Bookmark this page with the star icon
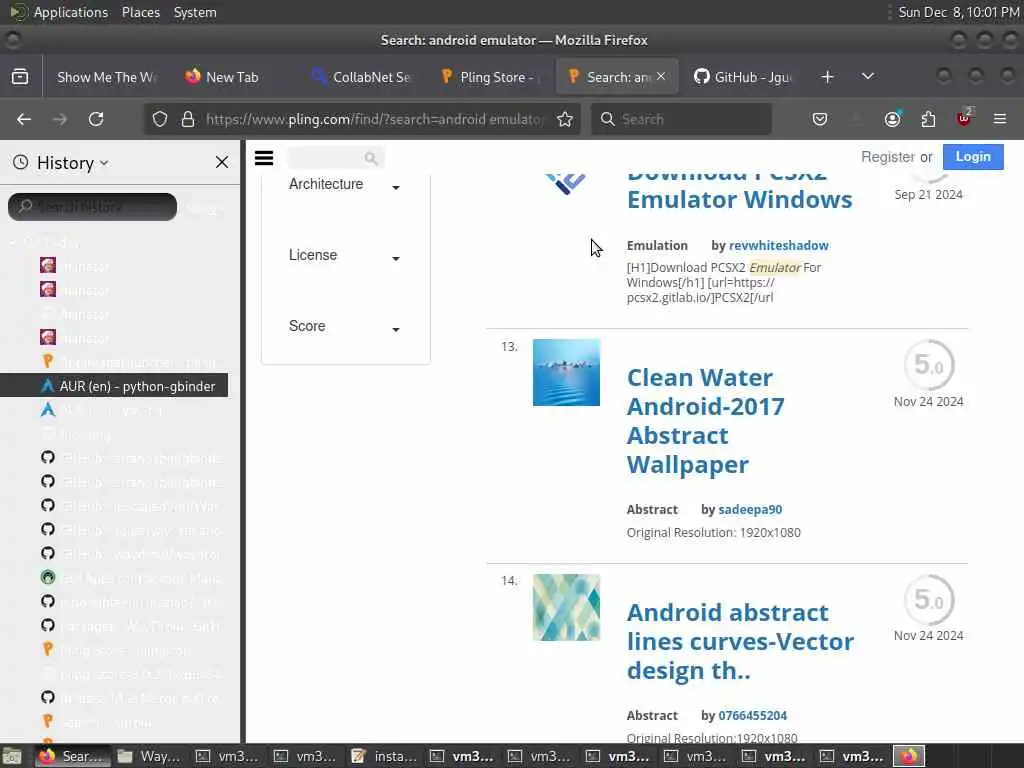Image resolution: width=1024 pixels, height=768 pixels. coord(565,119)
